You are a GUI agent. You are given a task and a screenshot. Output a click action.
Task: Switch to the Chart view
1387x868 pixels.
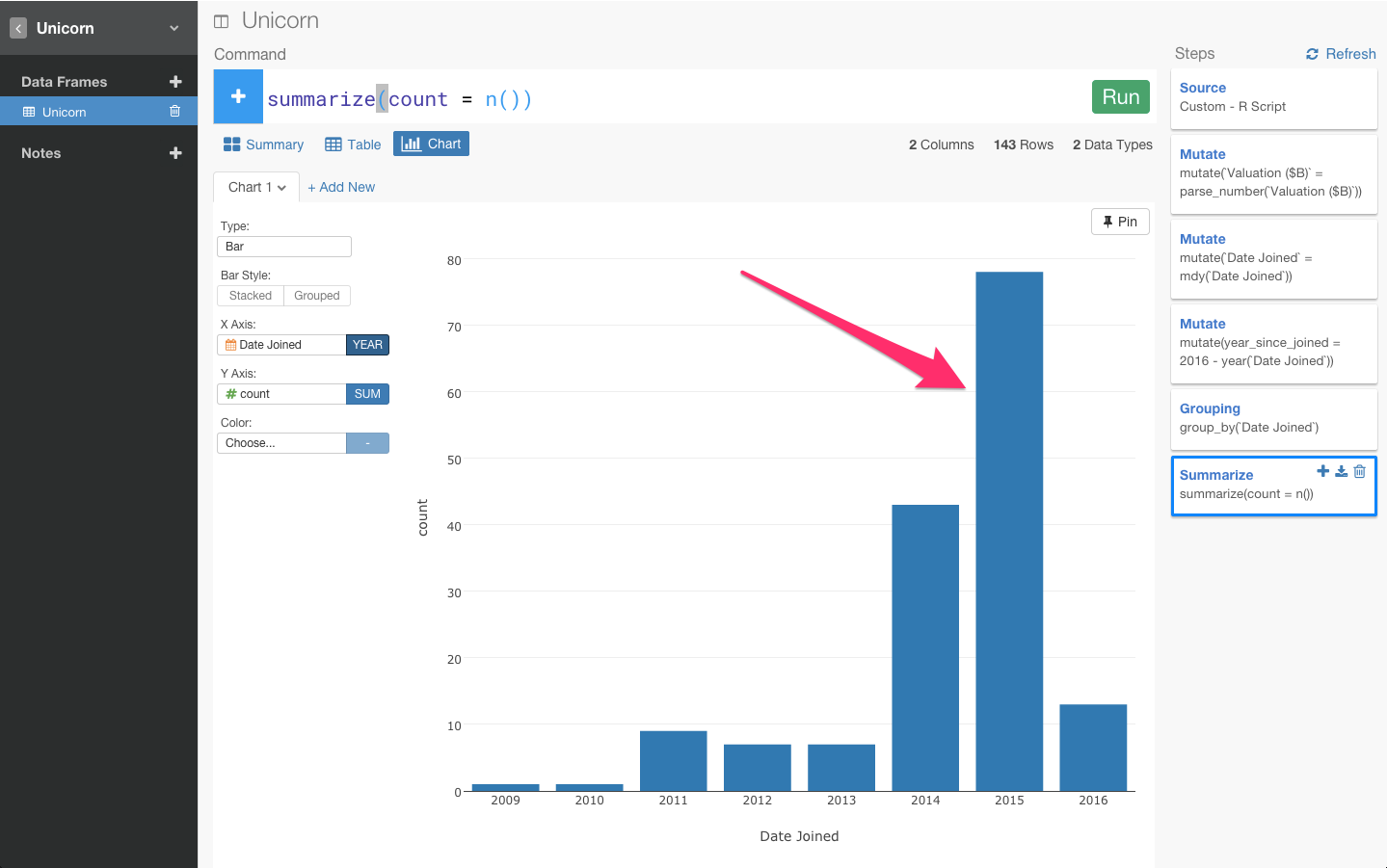(x=431, y=144)
